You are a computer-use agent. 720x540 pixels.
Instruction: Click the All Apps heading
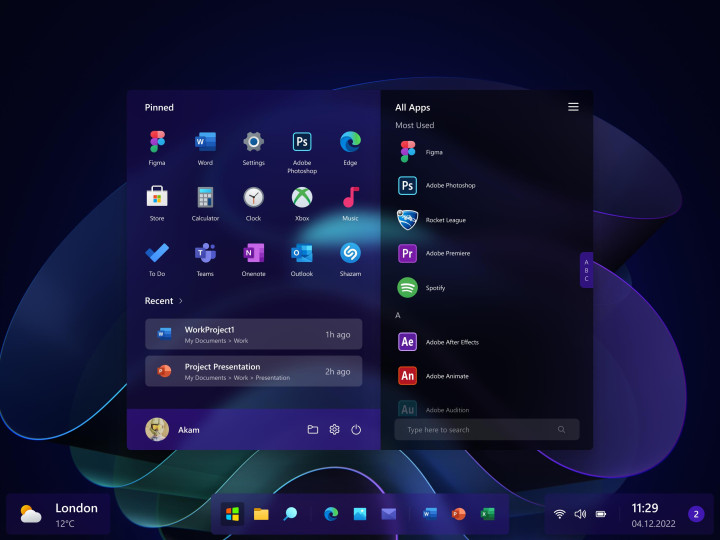click(x=413, y=107)
